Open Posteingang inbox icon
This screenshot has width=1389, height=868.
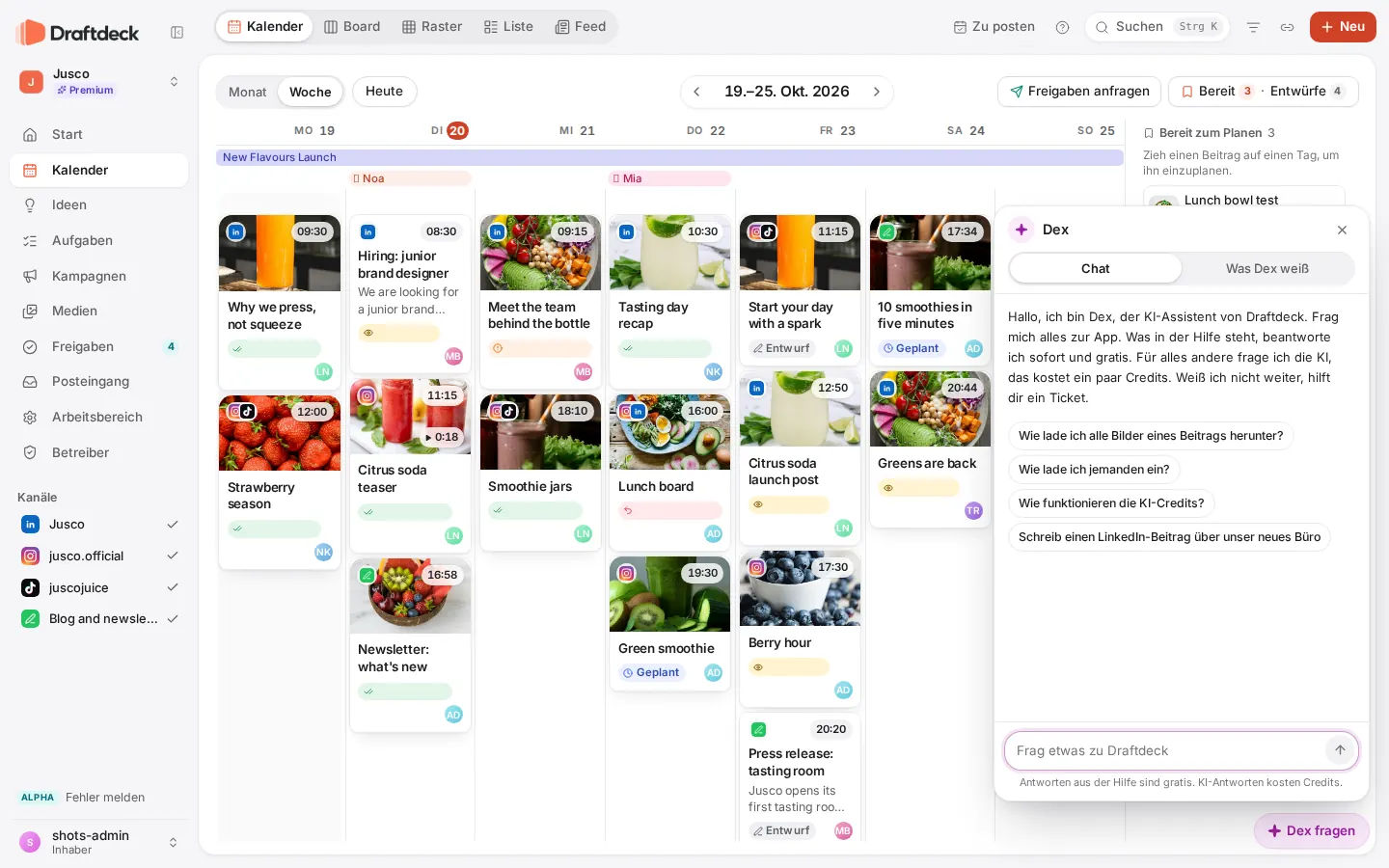click(x=30, y=382)
